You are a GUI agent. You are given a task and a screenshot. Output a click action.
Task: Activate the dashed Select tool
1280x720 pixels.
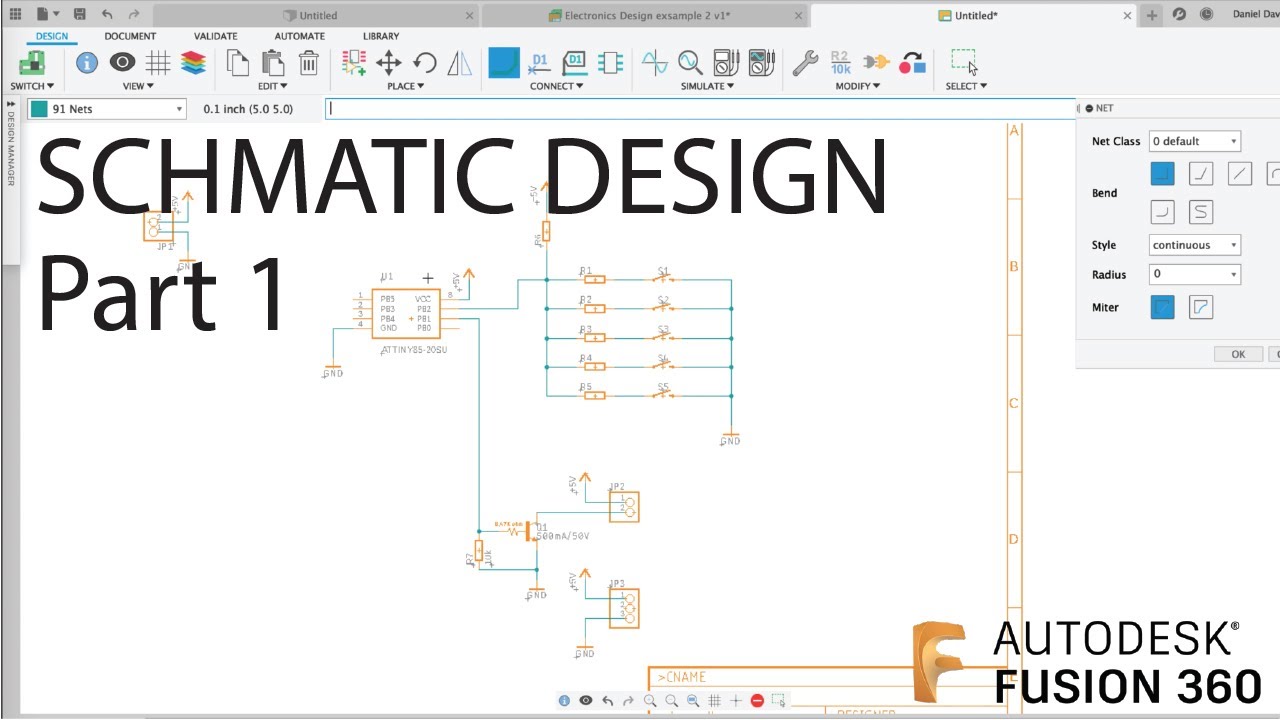[964, 62]
